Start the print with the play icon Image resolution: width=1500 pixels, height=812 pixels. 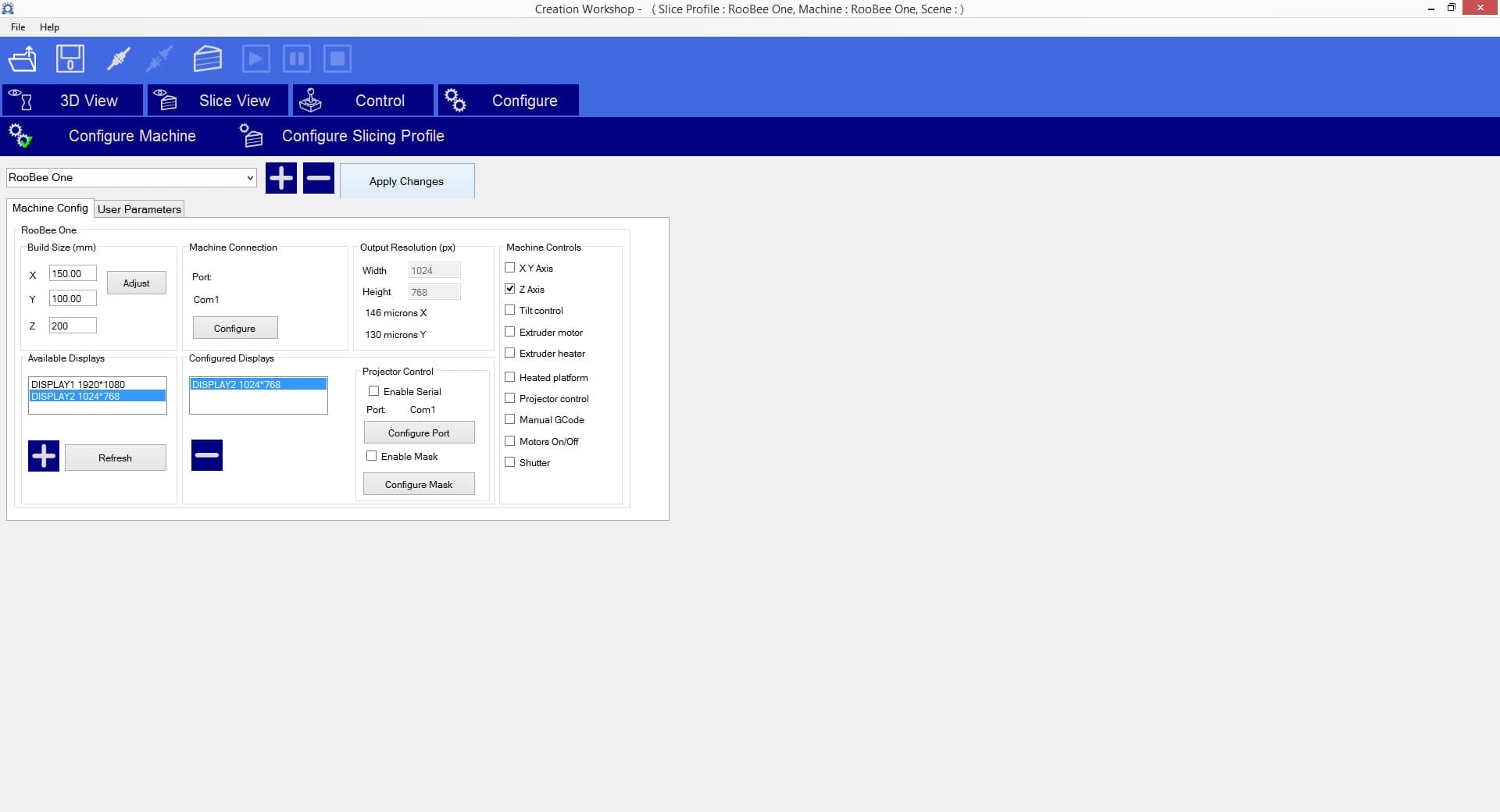[255, 59]
